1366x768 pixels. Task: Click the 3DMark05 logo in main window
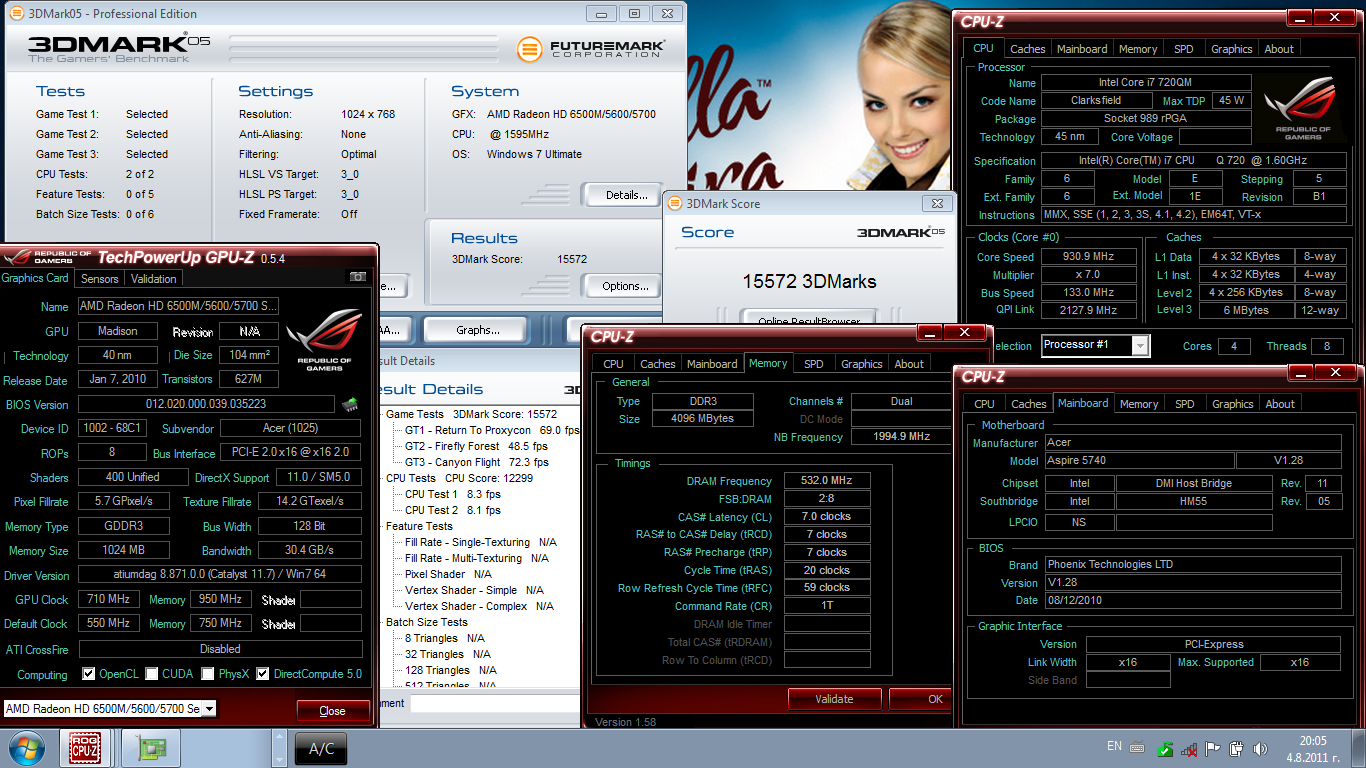point(118,49)
